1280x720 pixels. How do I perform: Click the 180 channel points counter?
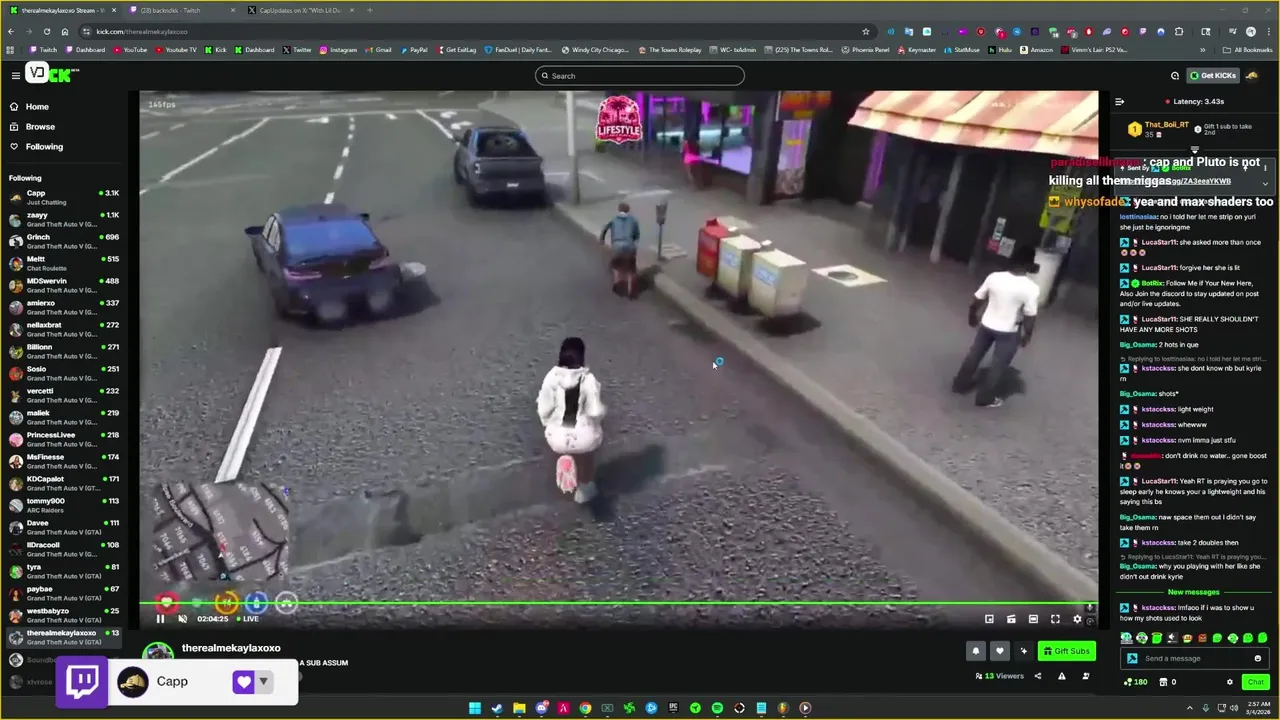tap(1135, 682)
